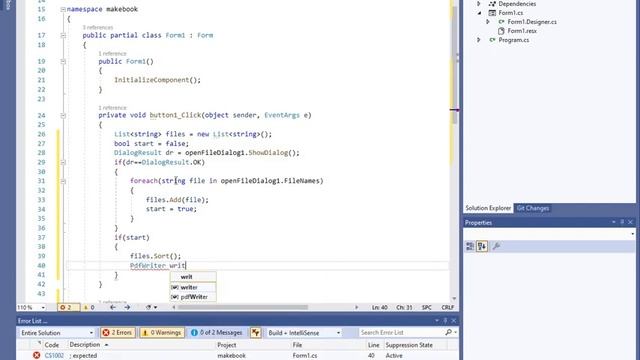Click the SPC indentation indicator
640x360 pixels.
(x=427, y=307)
